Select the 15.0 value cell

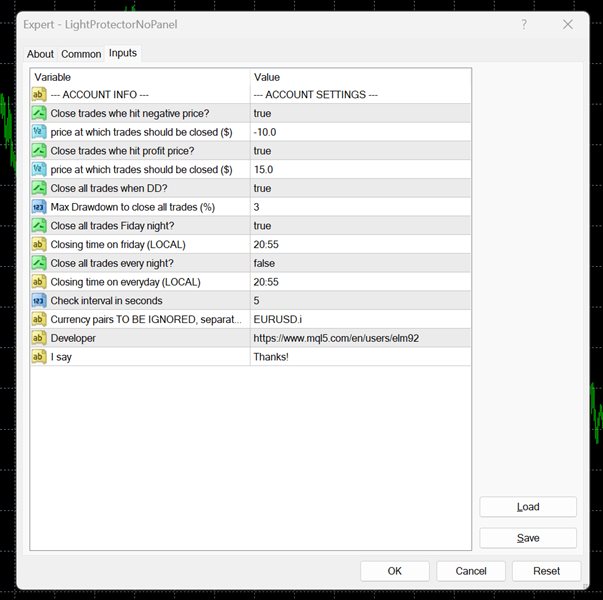[360, 170]
